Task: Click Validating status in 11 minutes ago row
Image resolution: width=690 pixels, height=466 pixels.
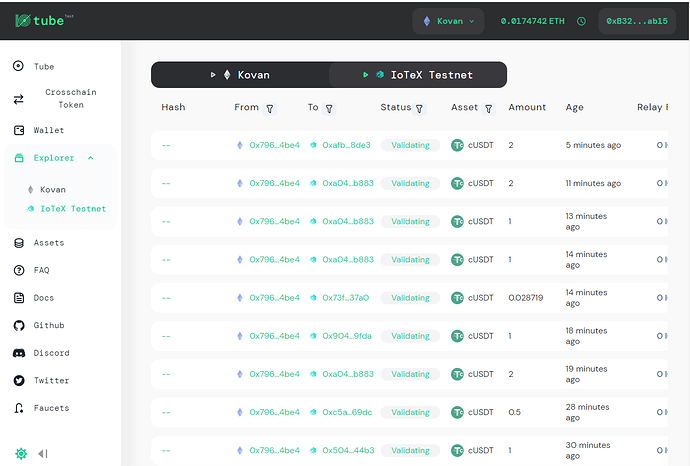Action: click(410, 183)
